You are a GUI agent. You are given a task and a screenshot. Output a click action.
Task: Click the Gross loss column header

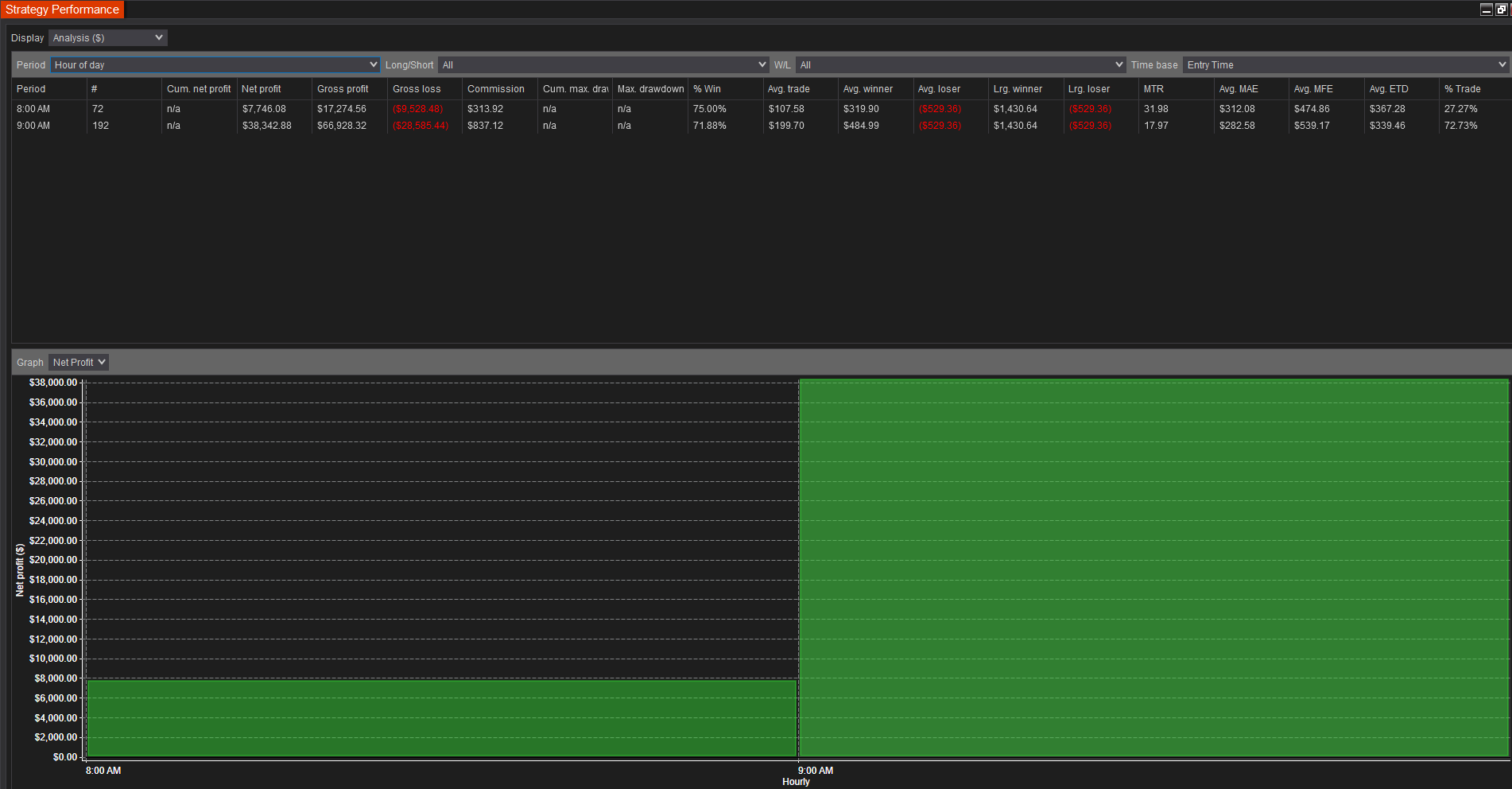tap(416, 88)
